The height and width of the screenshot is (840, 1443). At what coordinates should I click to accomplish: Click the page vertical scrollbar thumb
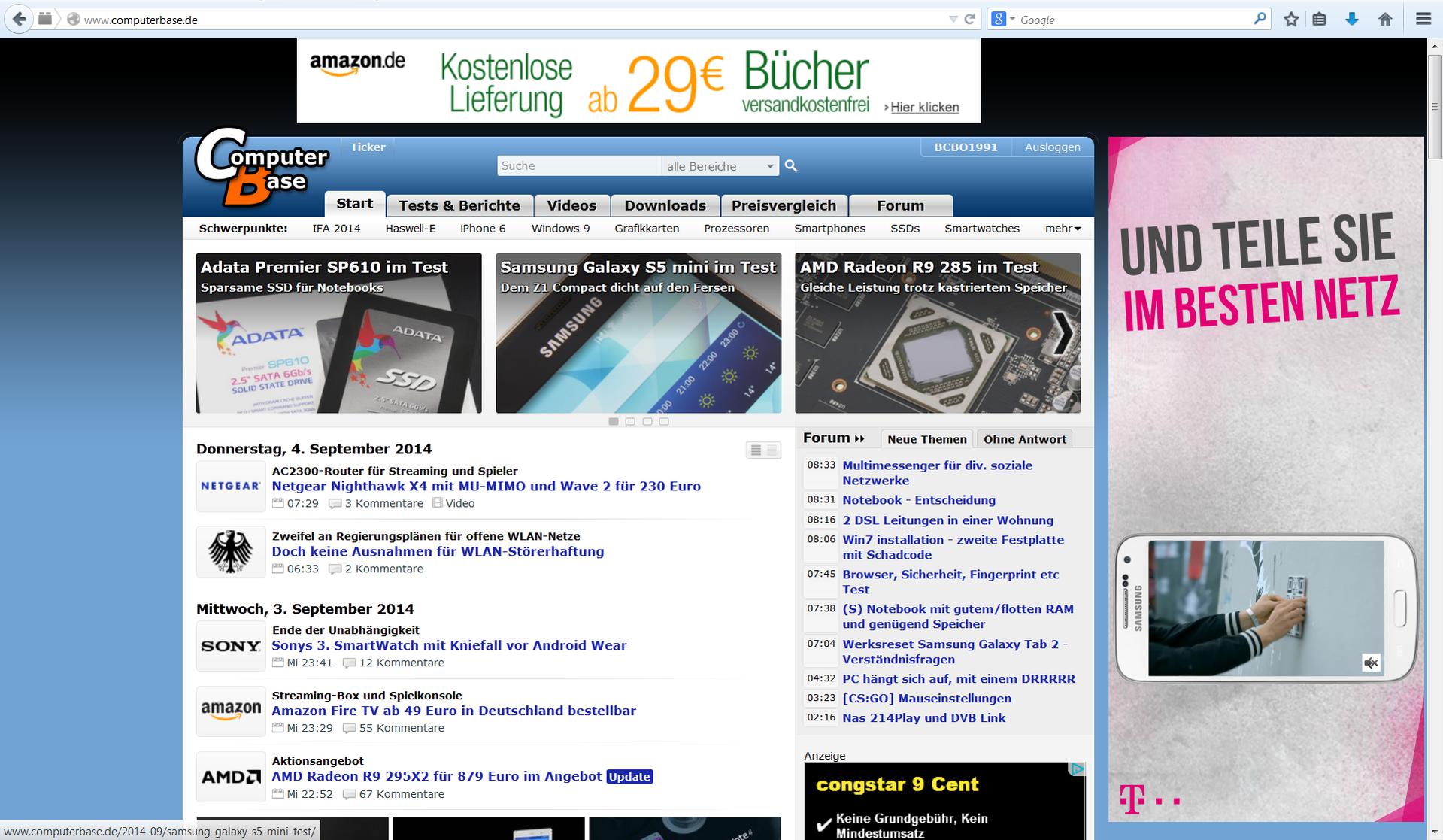[1435, 105]
